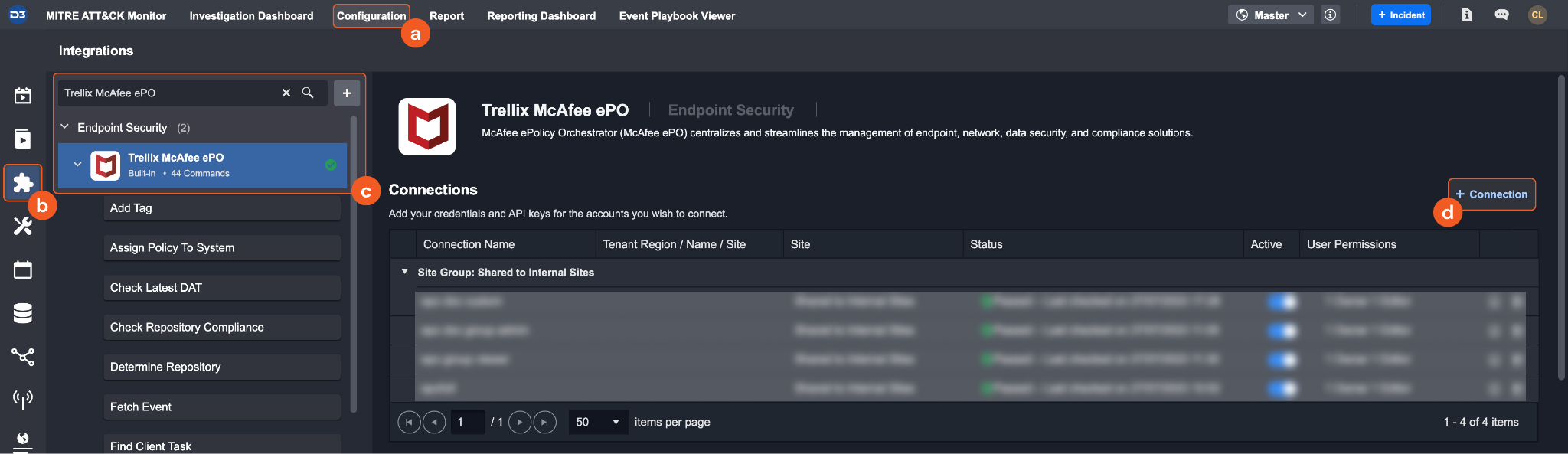
Task: Click the info icon beside Master
Action: (1331, 15)
